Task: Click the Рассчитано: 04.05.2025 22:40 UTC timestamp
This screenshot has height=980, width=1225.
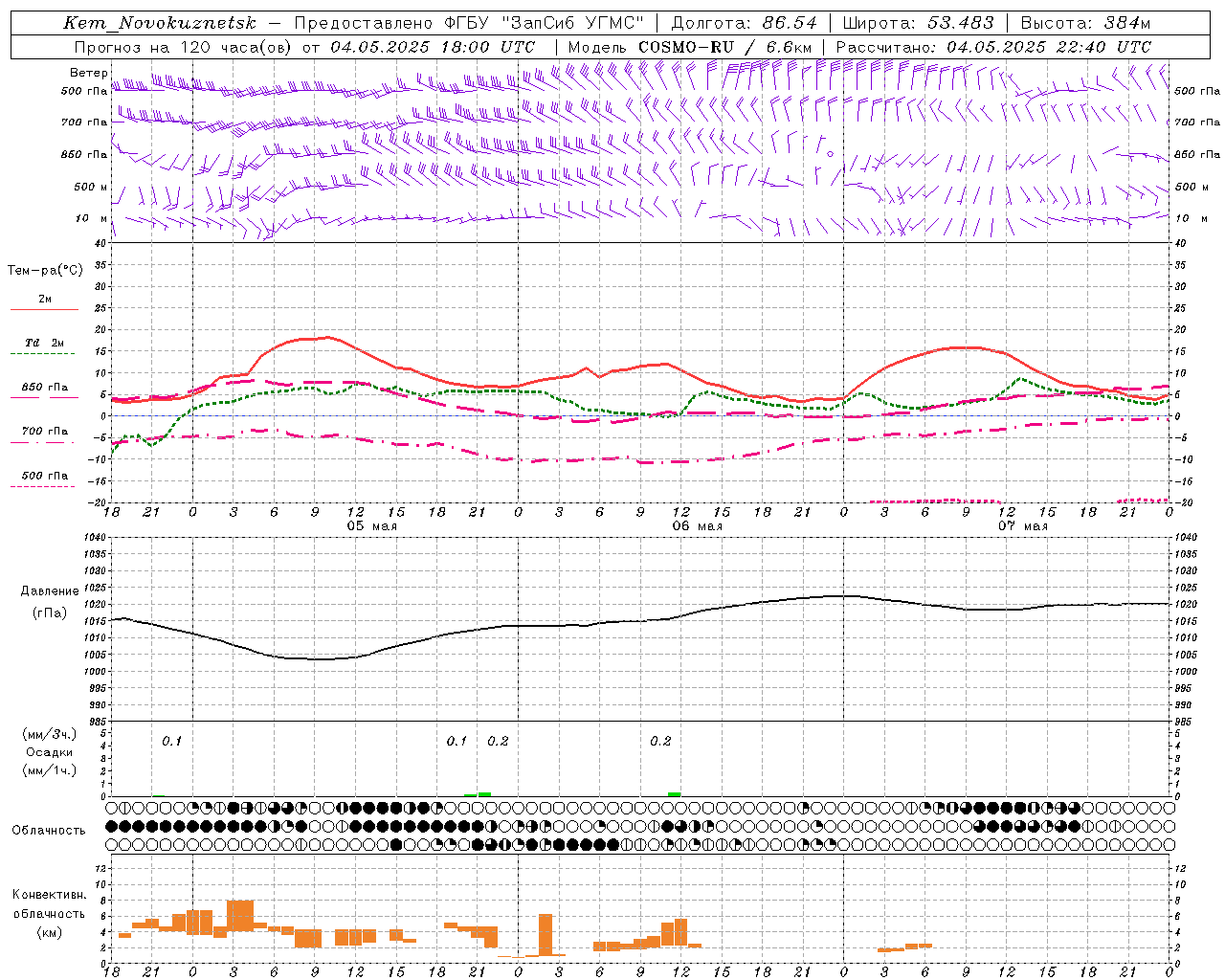Action: click(993, 47)
